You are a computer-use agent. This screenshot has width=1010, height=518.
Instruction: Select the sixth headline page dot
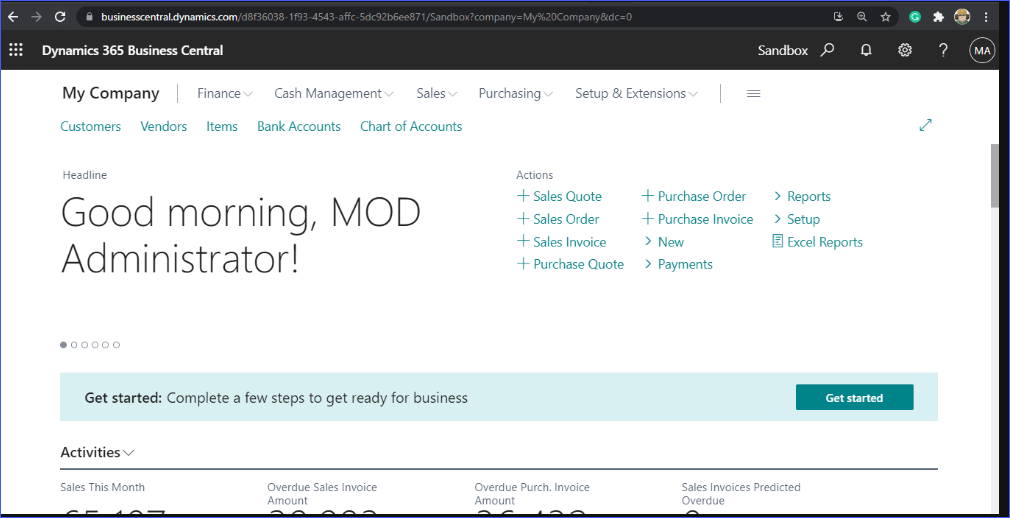[x=117, y=345]
